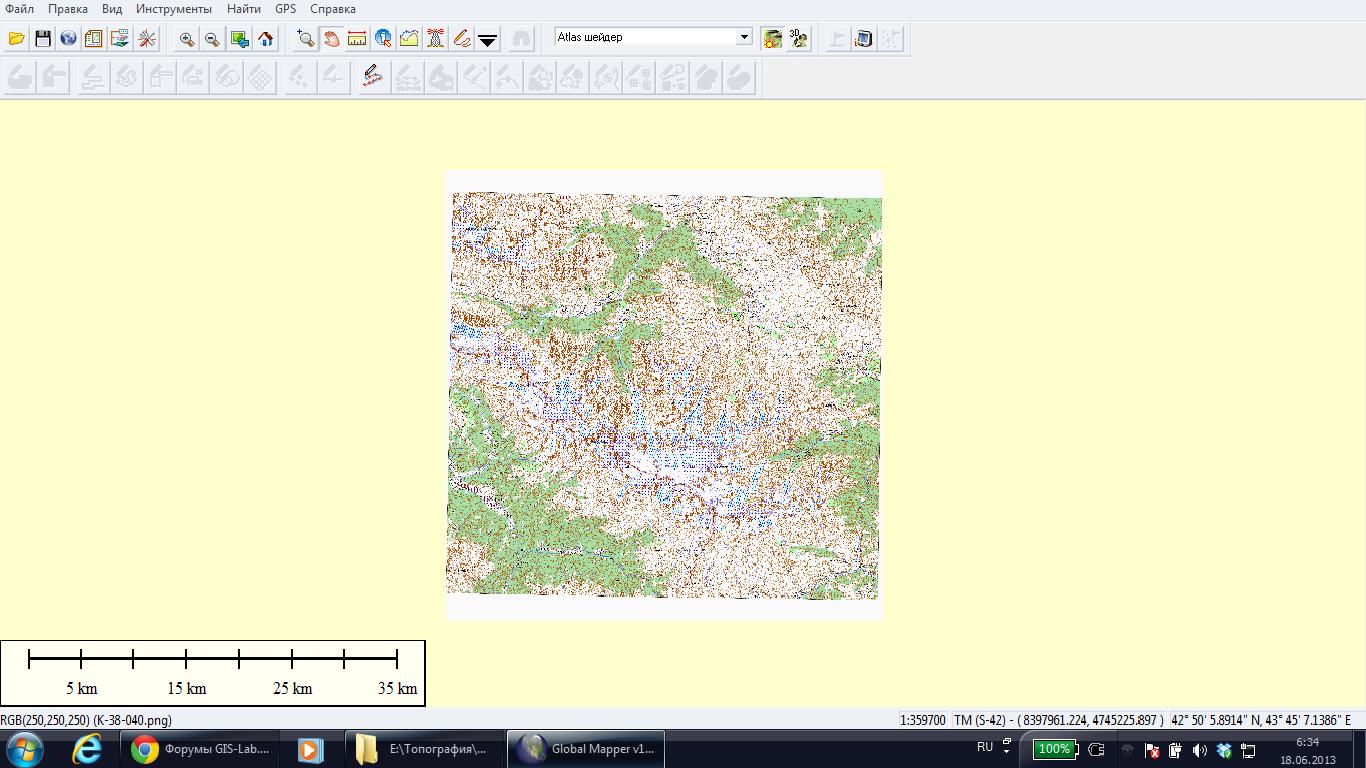Select the Digitizer pencil tool
The height and width of the screenshot is (768, 1366).
coord(461,39)
